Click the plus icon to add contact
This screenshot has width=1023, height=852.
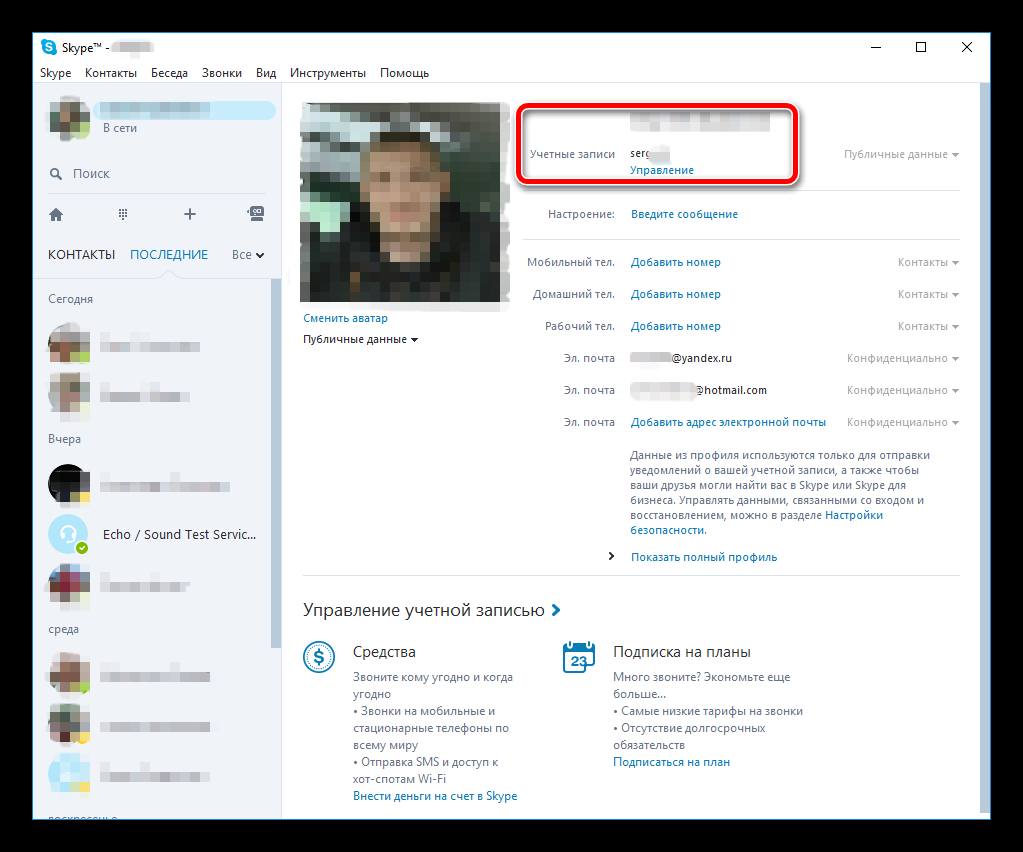tap(190, 214)
